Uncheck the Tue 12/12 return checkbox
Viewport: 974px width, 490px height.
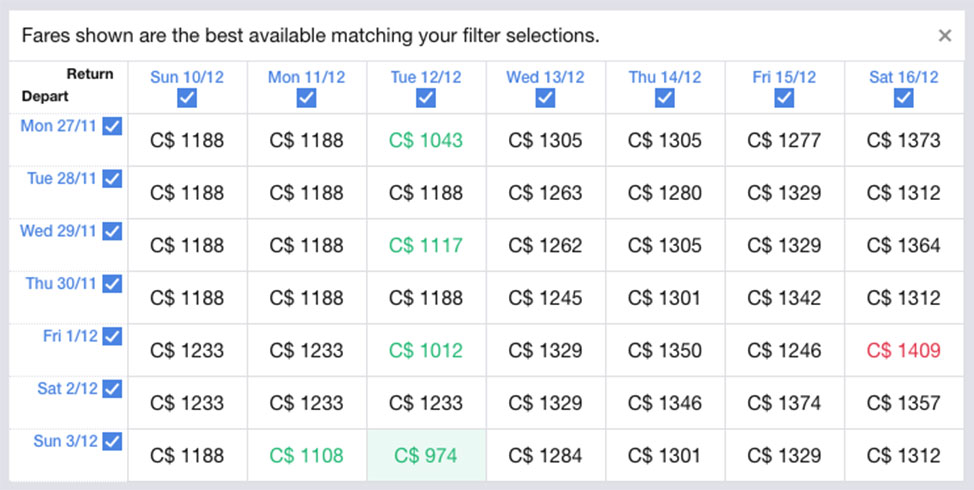(x=426, y=98)
